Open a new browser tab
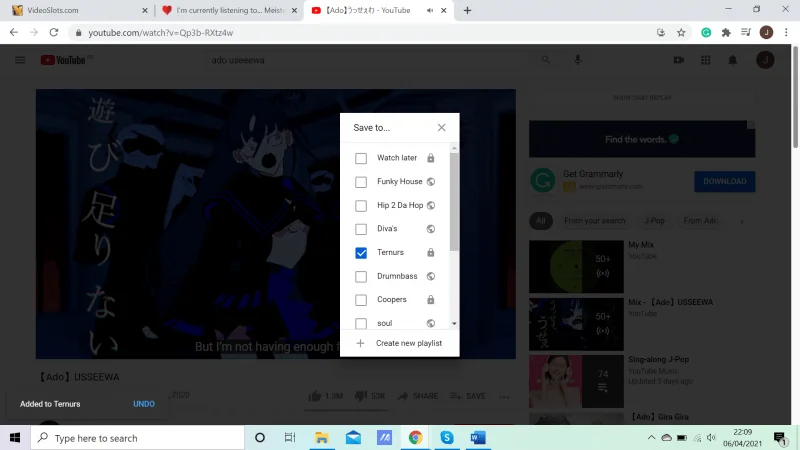Viewport: 800px width, 450px height. [x=467, y=10]
